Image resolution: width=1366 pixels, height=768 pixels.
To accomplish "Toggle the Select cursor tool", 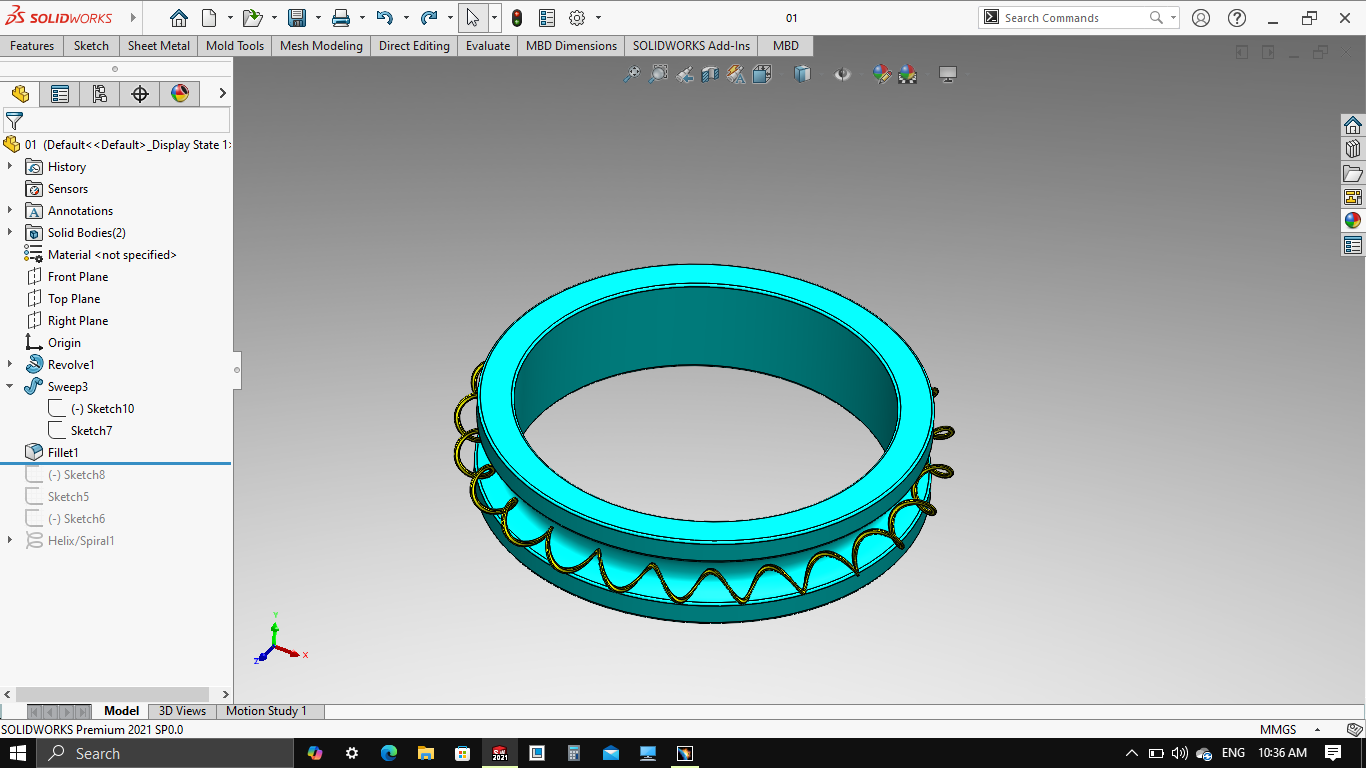I will click(472, 18).
